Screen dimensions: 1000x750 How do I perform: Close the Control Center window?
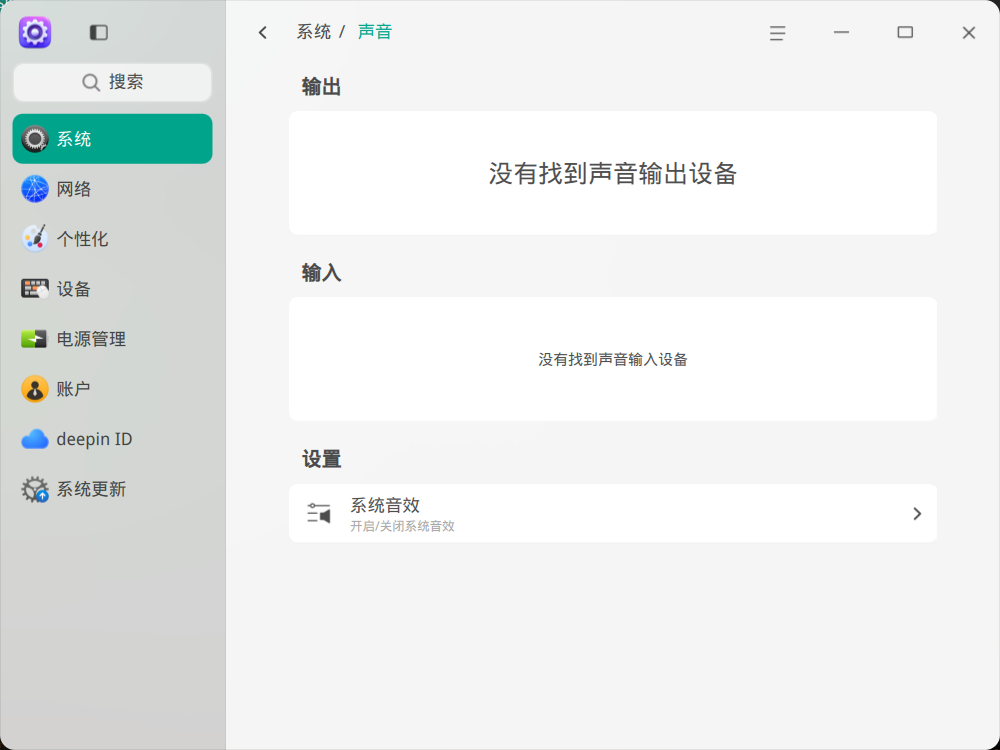(x=969, y=33)
